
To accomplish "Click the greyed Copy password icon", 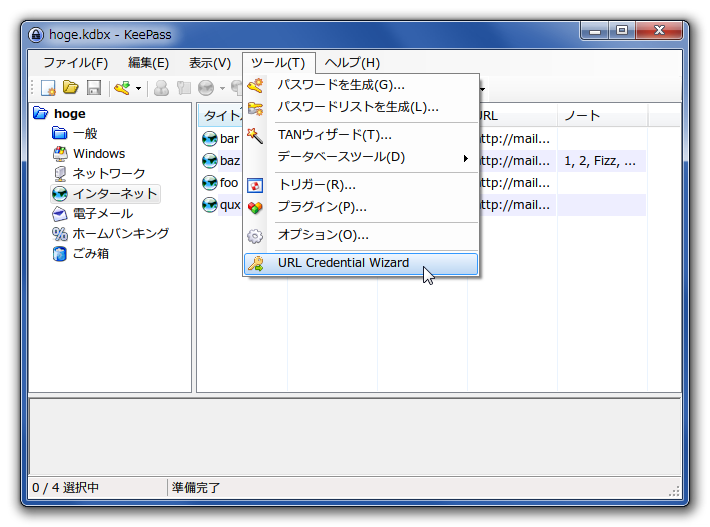I will pyautogui.click(x=183, y=87).
